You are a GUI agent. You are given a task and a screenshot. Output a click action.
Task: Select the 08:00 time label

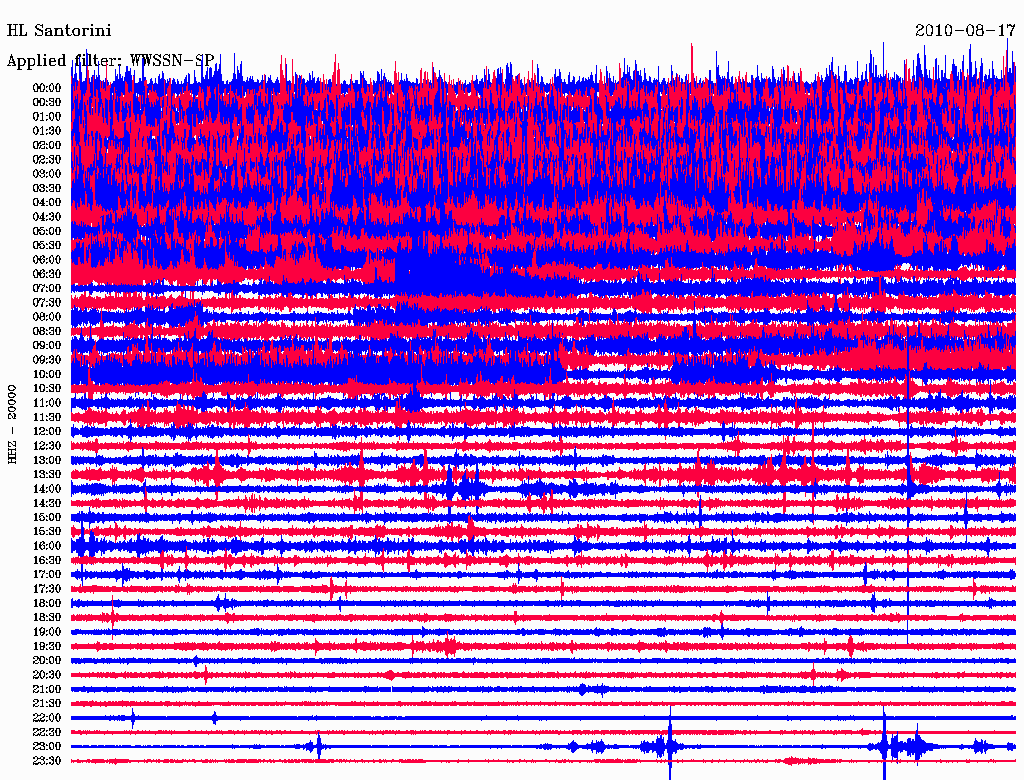click(47, 317)
